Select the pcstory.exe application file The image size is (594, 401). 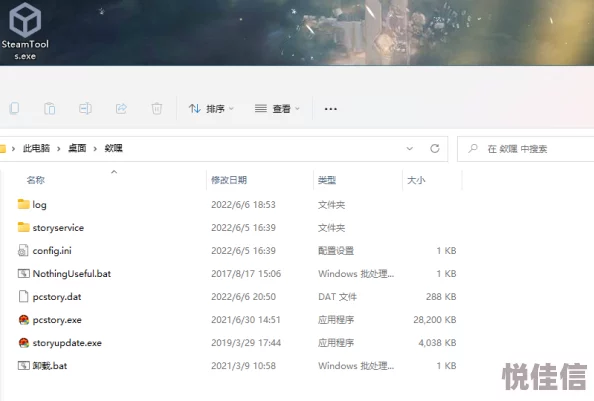tap(57, 320)
